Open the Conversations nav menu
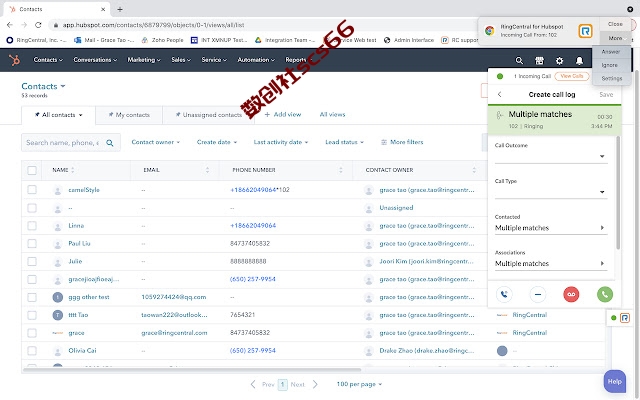The height and width of the screenshot is (400, 640). point(95,60)
